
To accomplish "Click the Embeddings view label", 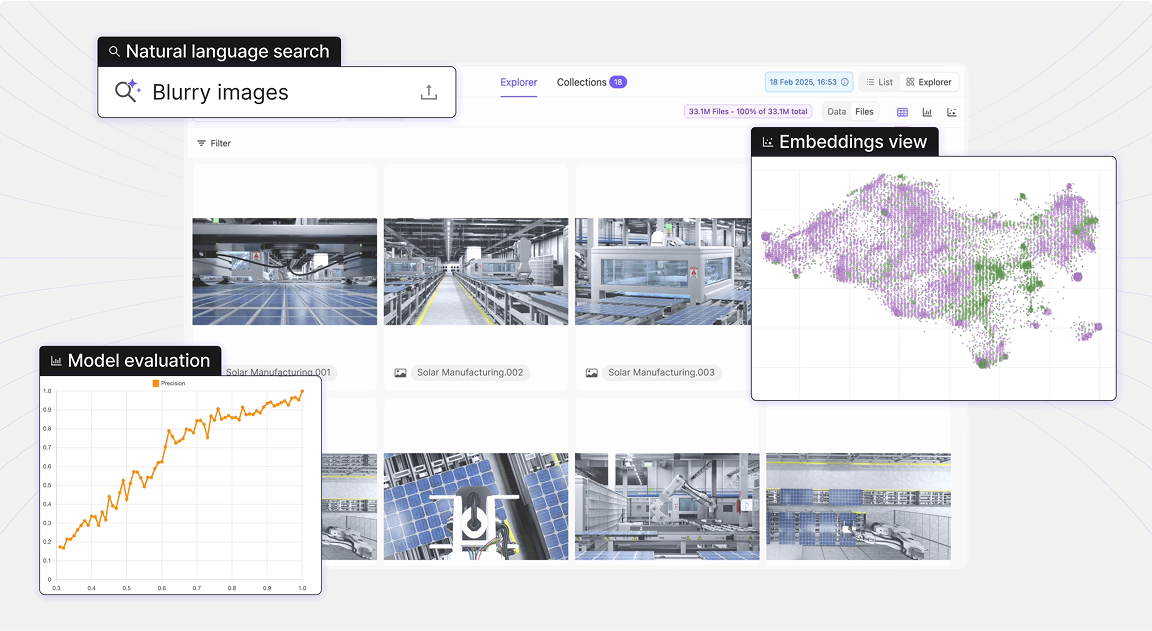I will point(845,142).
